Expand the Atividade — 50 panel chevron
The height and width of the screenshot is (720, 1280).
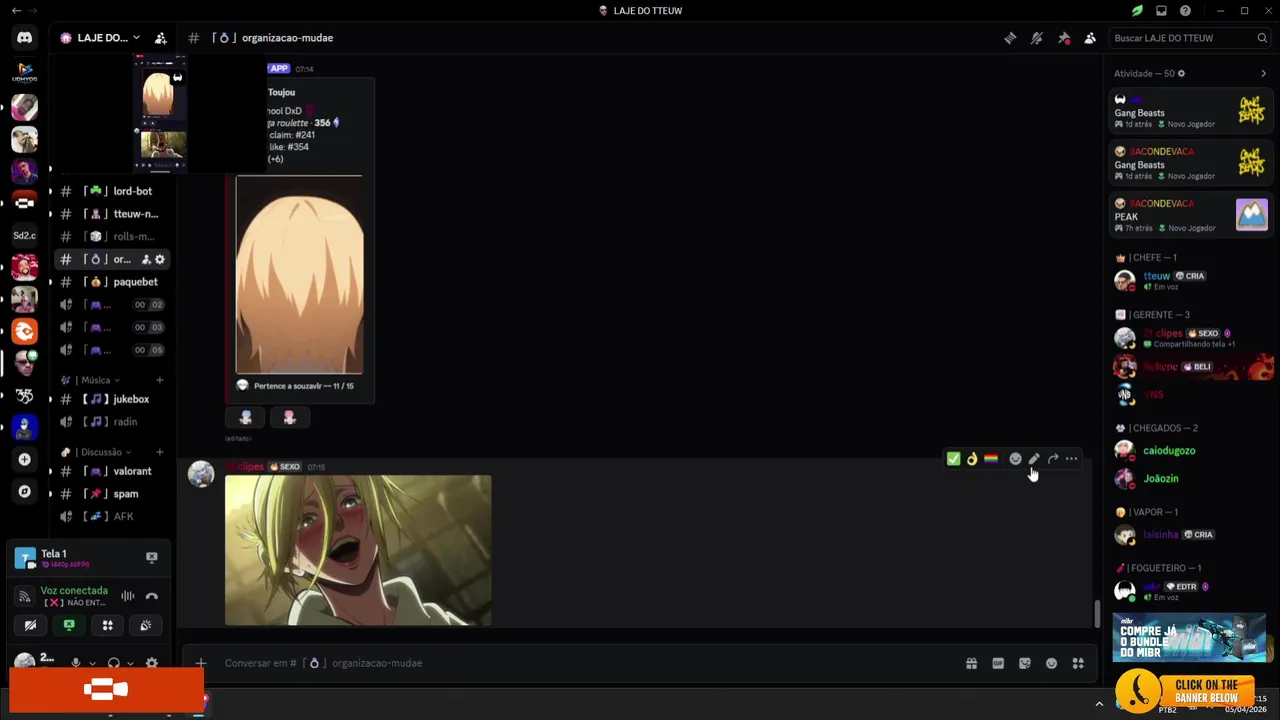point(1263,73)
